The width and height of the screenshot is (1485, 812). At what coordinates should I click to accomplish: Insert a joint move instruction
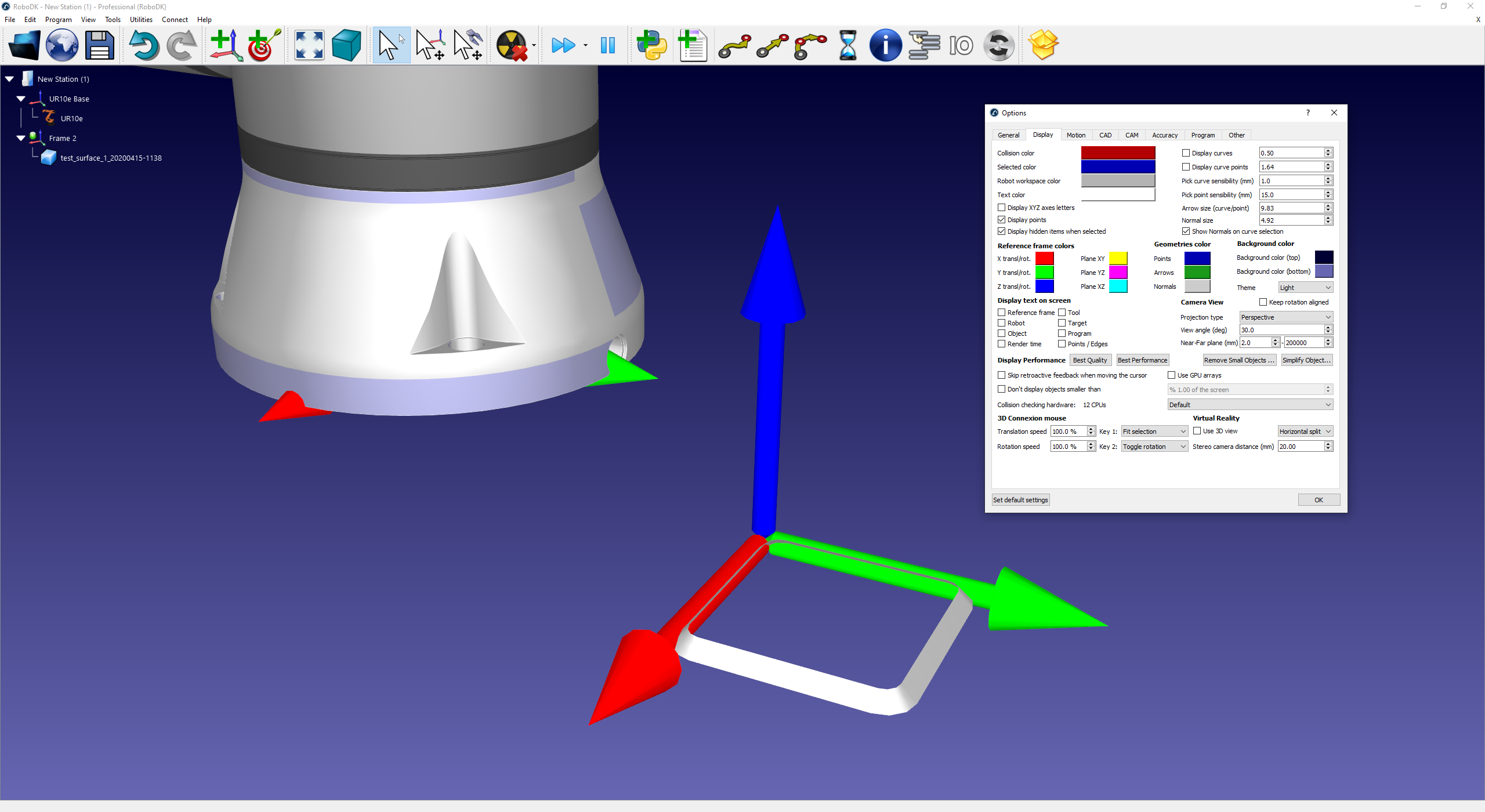click(734, 45)
